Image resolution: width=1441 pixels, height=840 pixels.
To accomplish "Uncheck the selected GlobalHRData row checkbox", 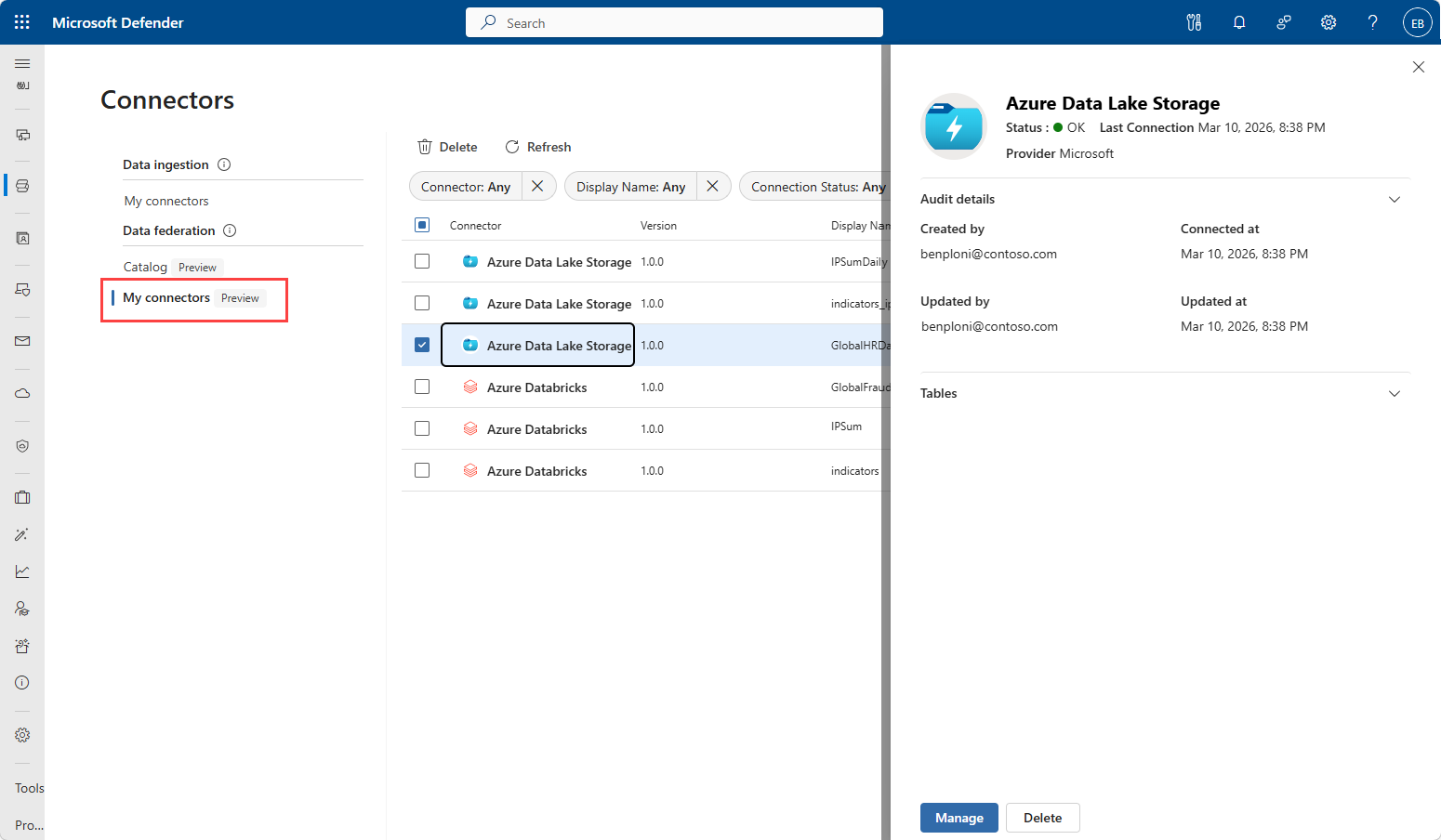I will click(422, 345).
